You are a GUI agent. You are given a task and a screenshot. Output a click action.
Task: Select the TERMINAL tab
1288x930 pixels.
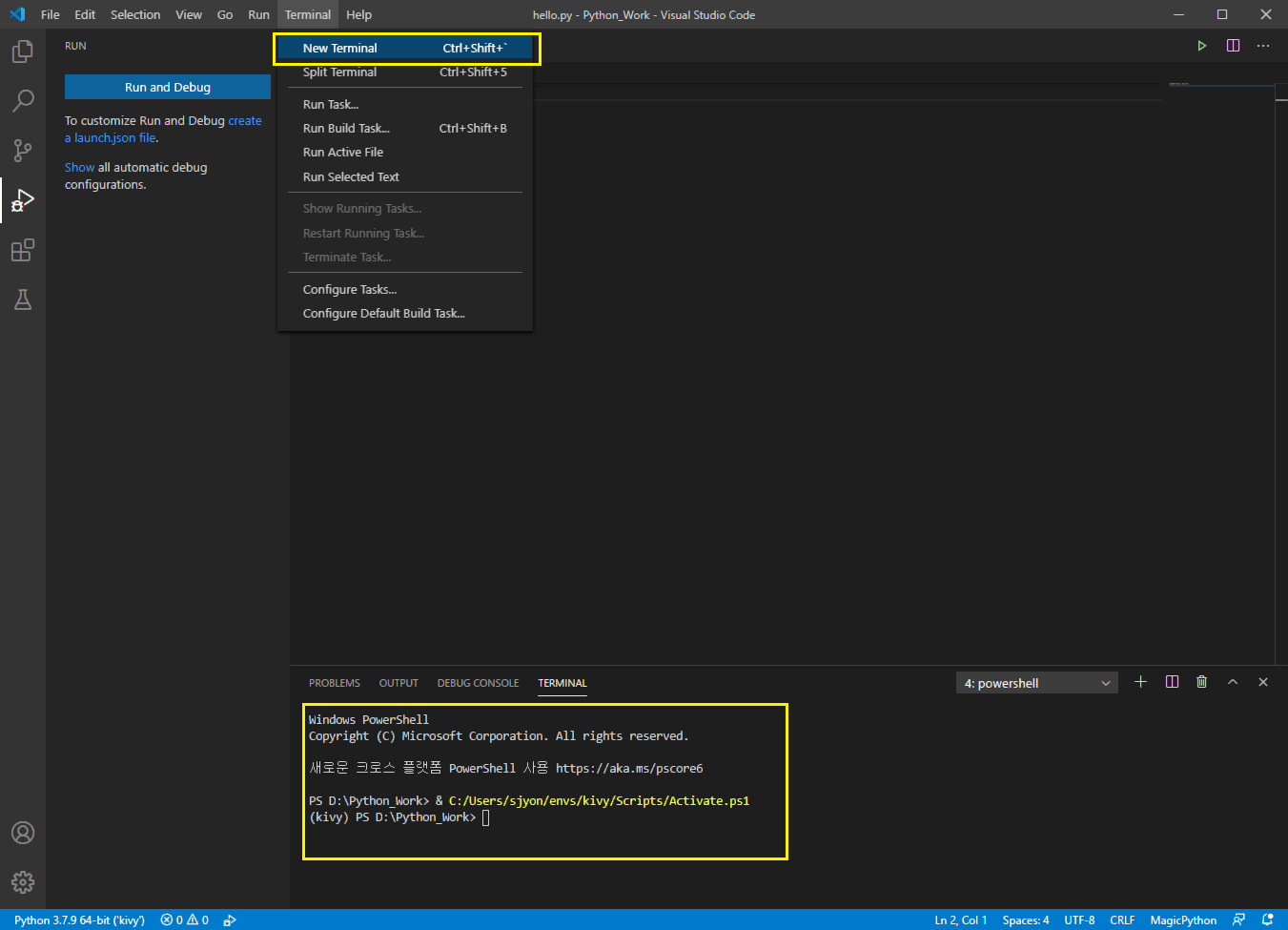pyautogui.click(x=562, y=683)
